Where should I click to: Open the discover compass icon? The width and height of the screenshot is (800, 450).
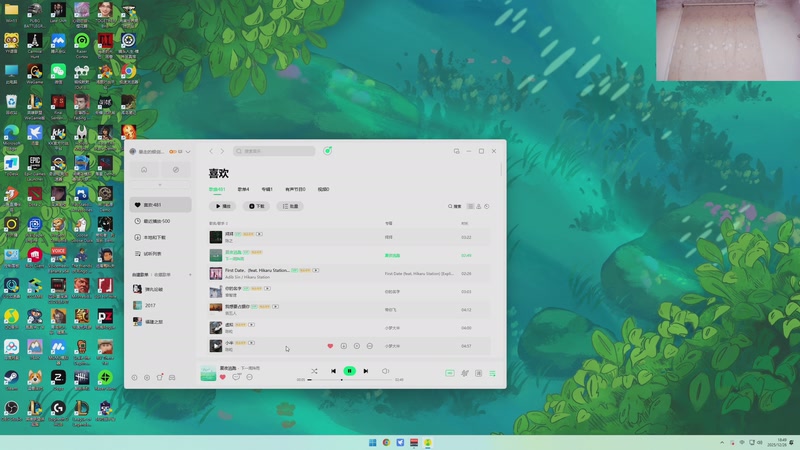pos(176,170)
